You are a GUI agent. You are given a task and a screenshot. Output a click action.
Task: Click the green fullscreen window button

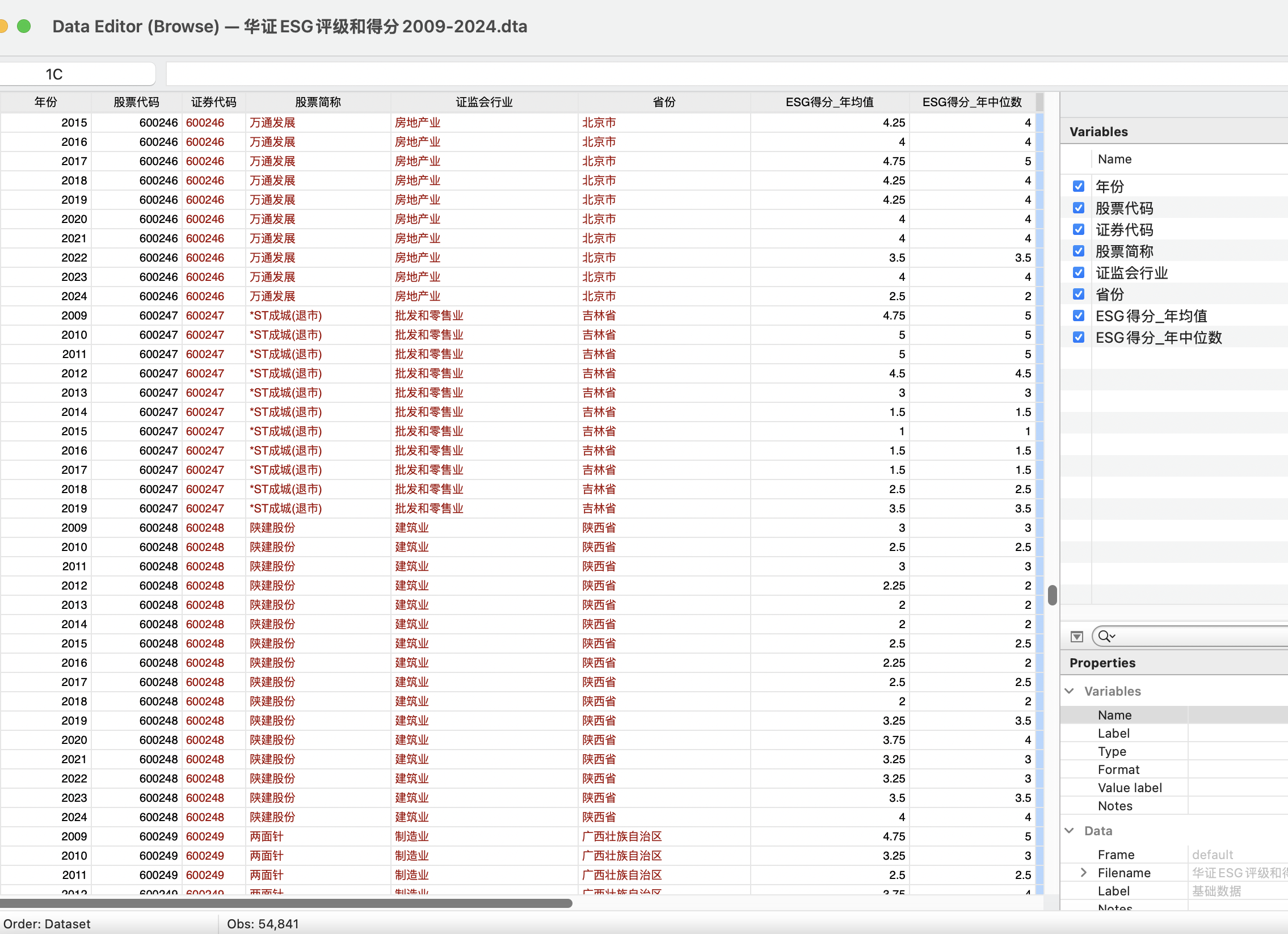coord(24,26)
